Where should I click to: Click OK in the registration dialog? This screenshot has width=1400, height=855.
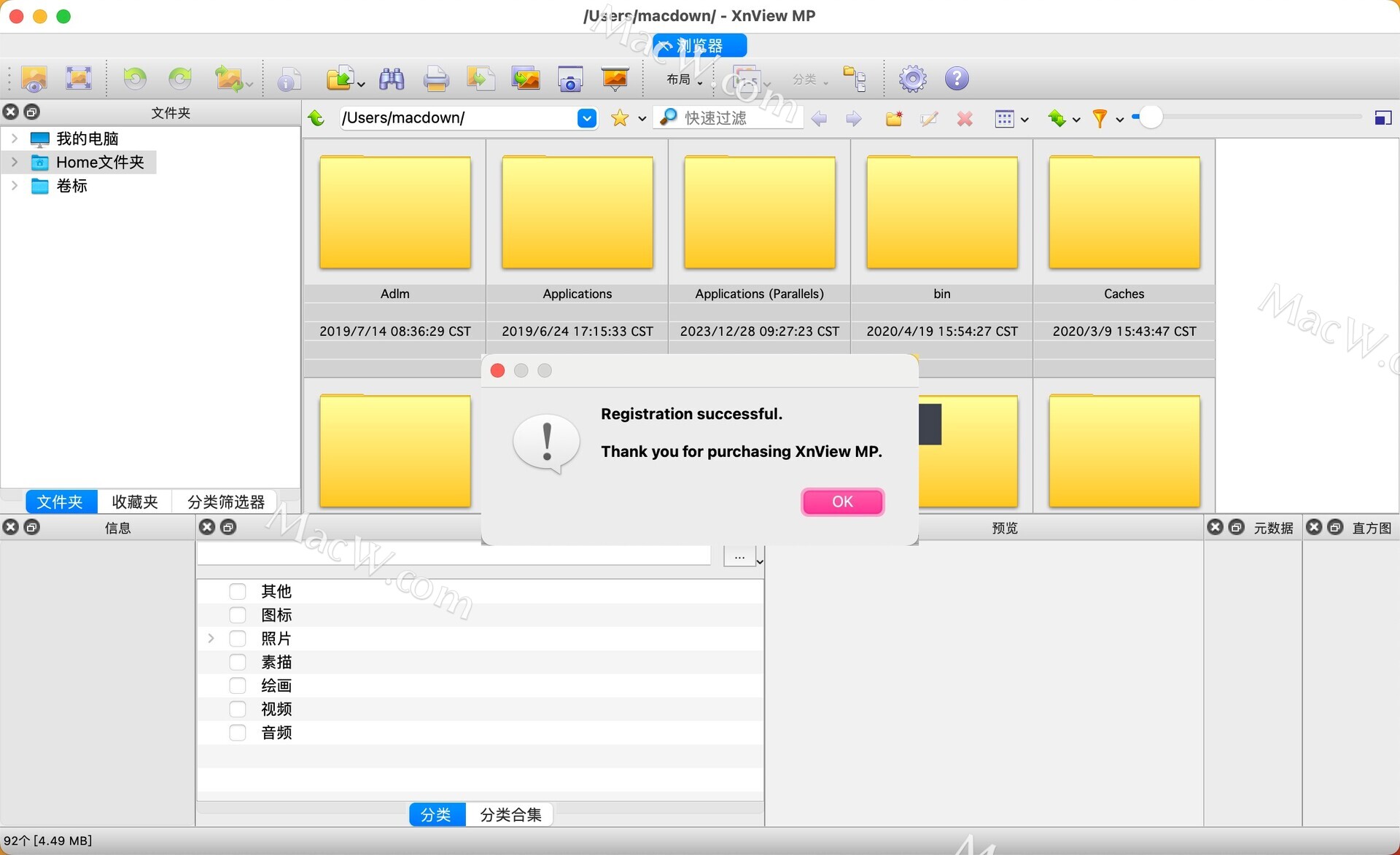(842, 501)
